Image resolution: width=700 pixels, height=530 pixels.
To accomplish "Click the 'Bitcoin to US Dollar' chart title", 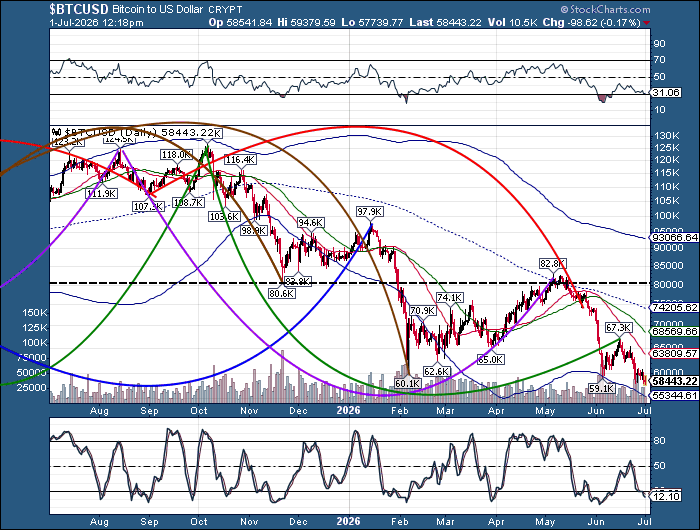I will point(158,9).
